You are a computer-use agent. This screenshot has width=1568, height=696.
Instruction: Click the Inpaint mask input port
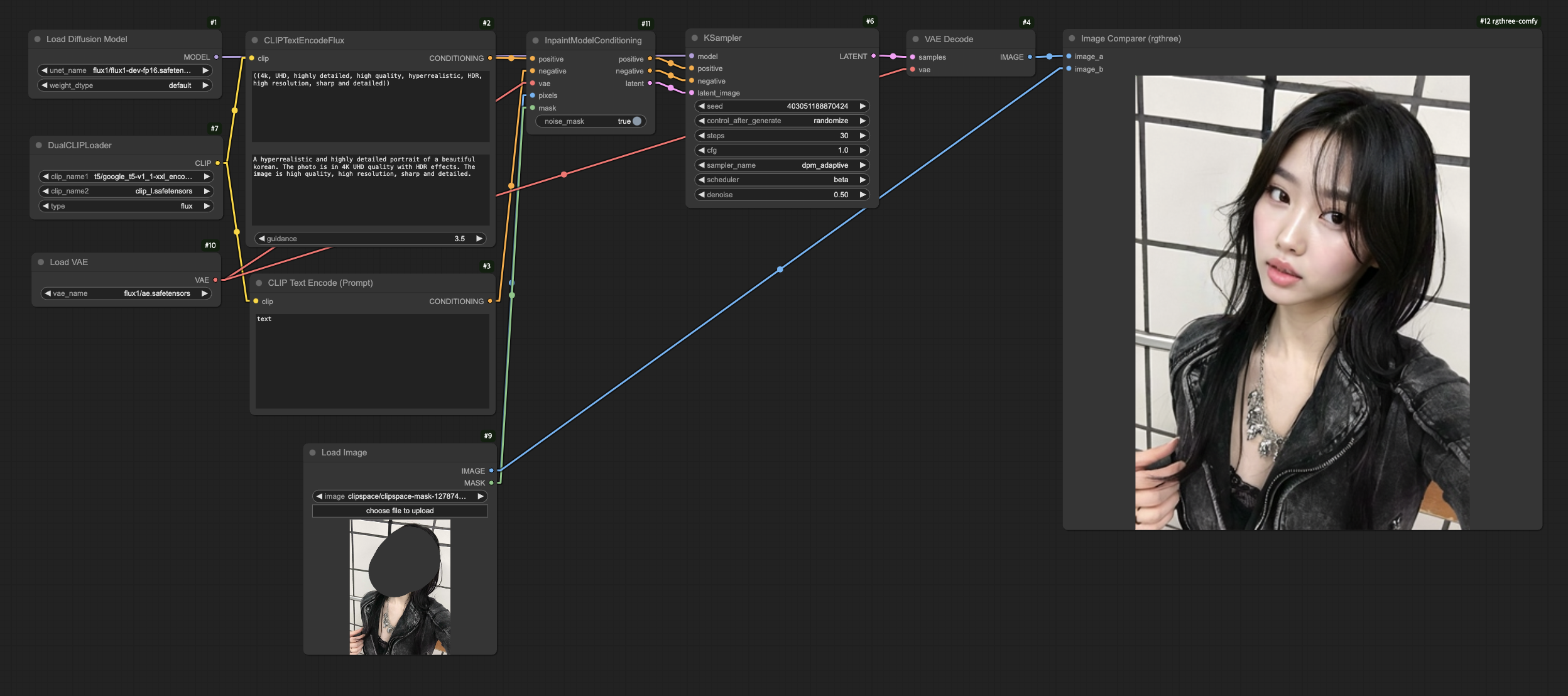coord(533,108)
